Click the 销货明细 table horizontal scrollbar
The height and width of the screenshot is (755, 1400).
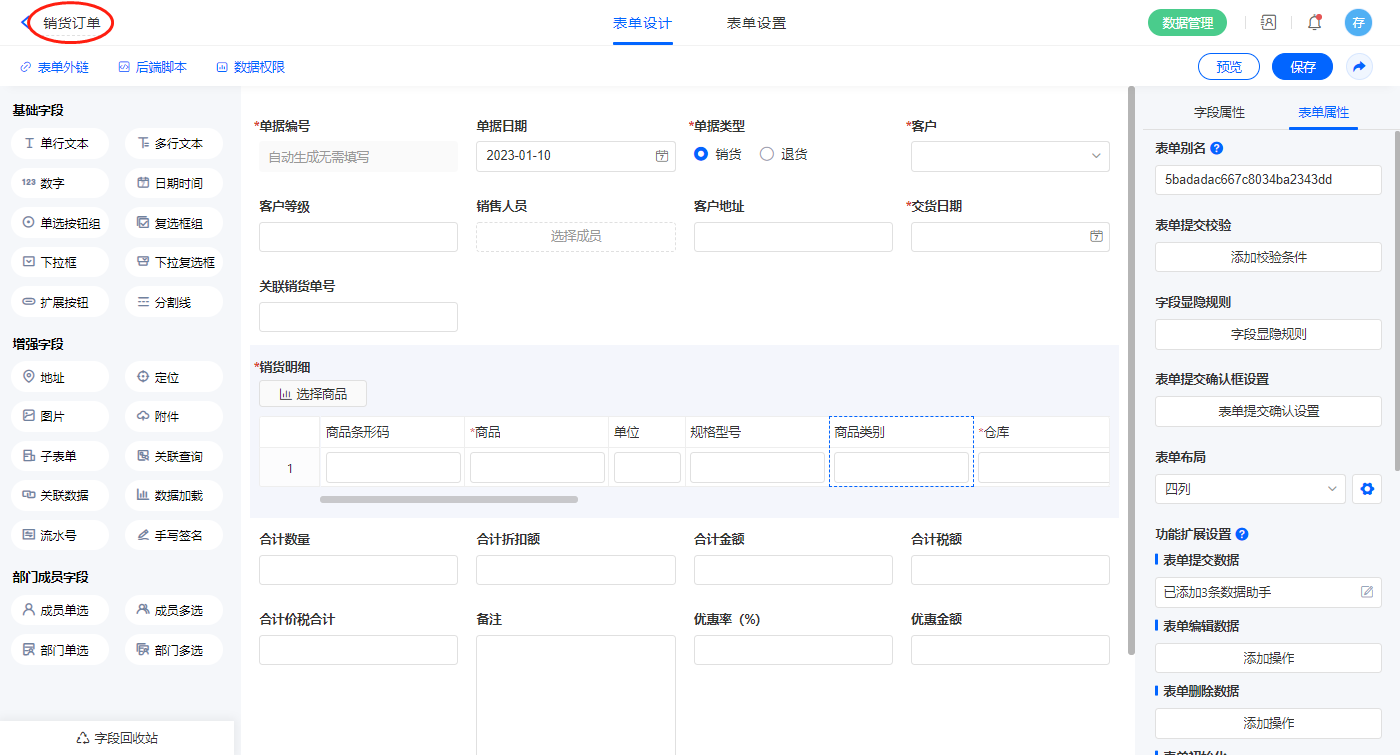click(449, 499)
